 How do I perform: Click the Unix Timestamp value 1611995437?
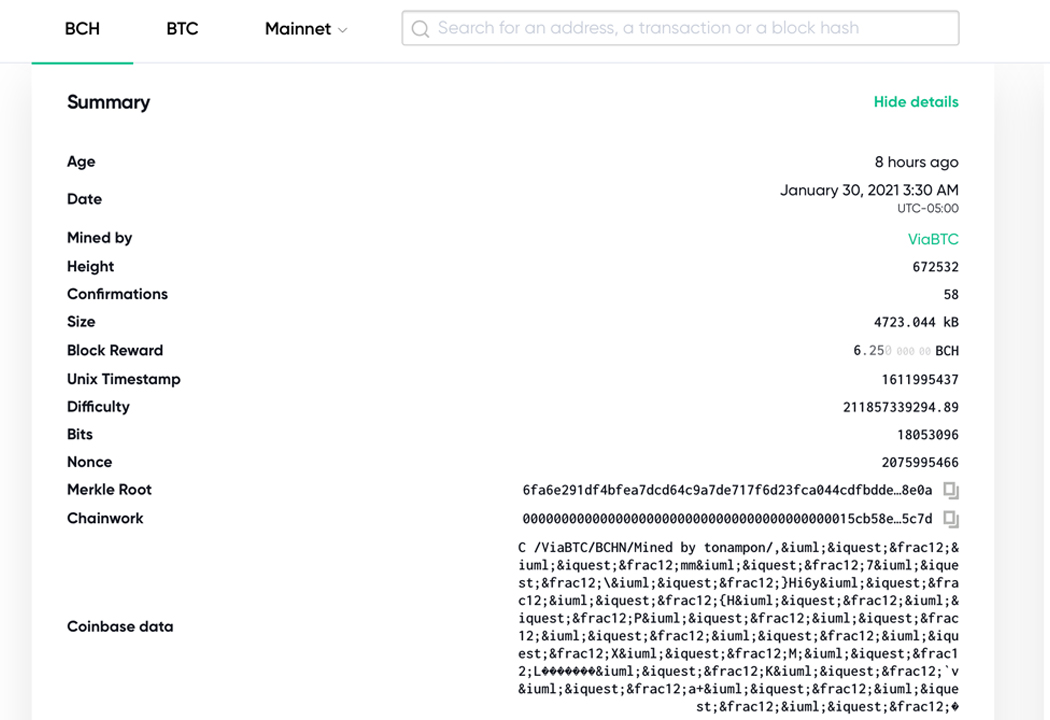click(919, 380)
